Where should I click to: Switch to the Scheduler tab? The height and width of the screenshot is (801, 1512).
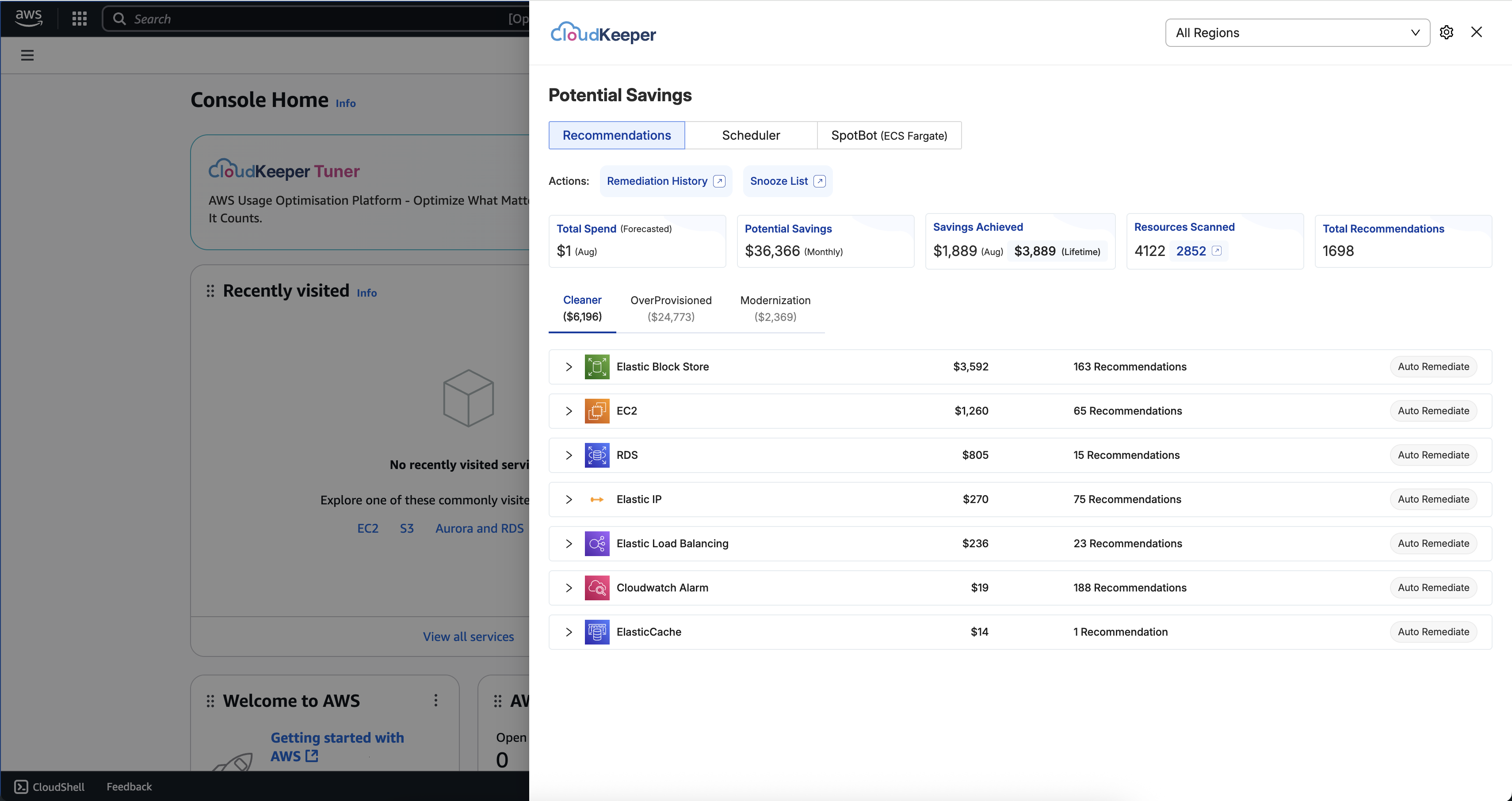[x=750, y=136]
